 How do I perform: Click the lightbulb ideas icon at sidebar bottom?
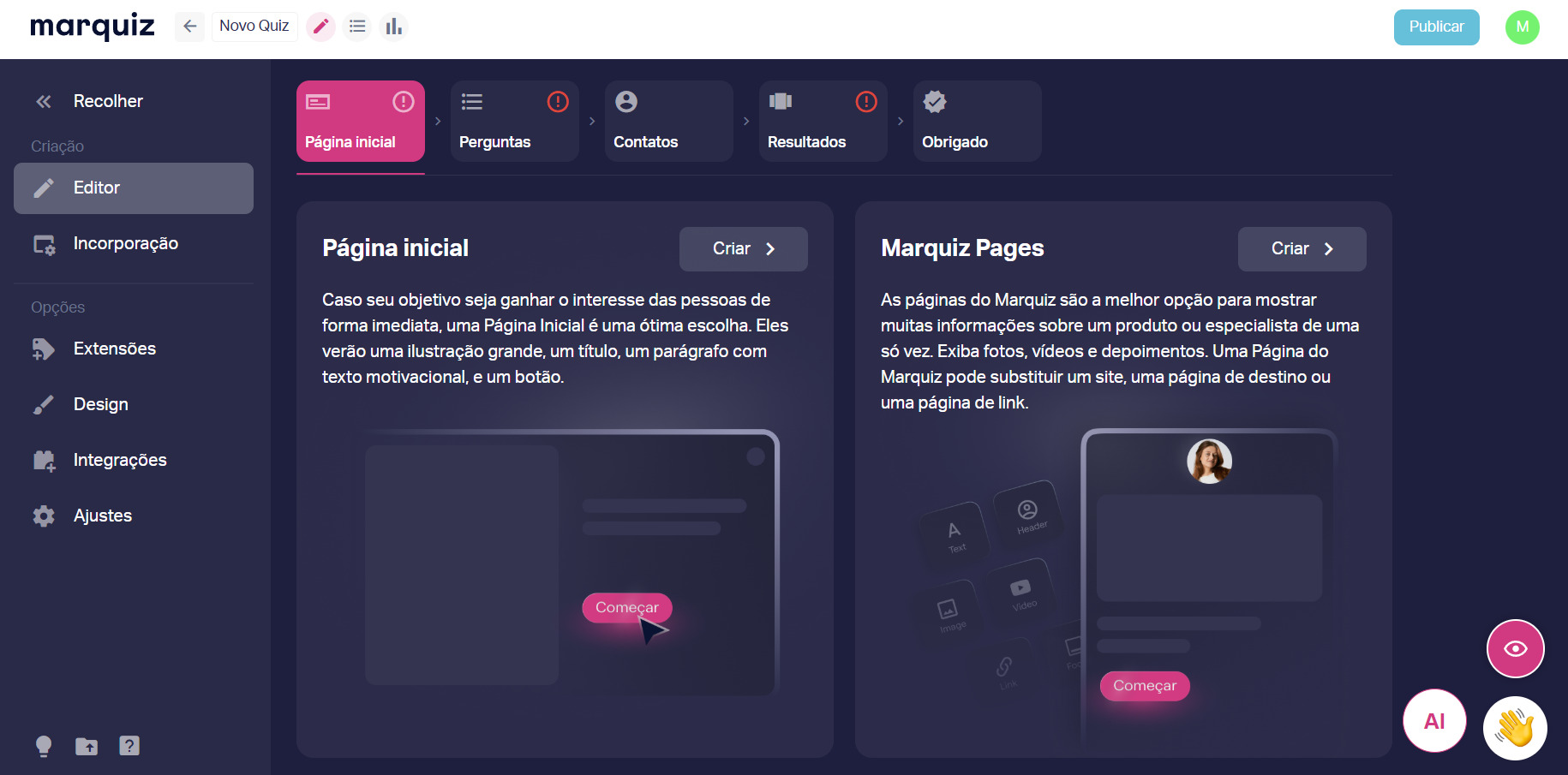[44, 746]
